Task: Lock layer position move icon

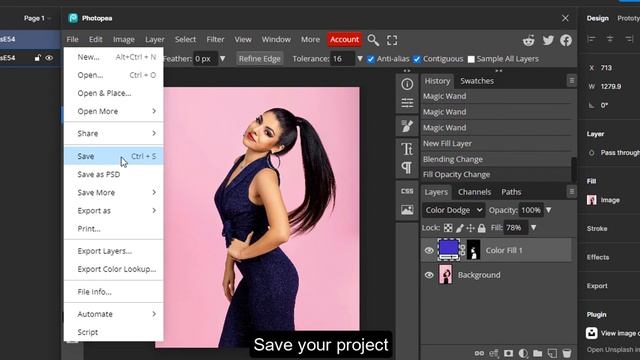Action: [x=471, y=228]
